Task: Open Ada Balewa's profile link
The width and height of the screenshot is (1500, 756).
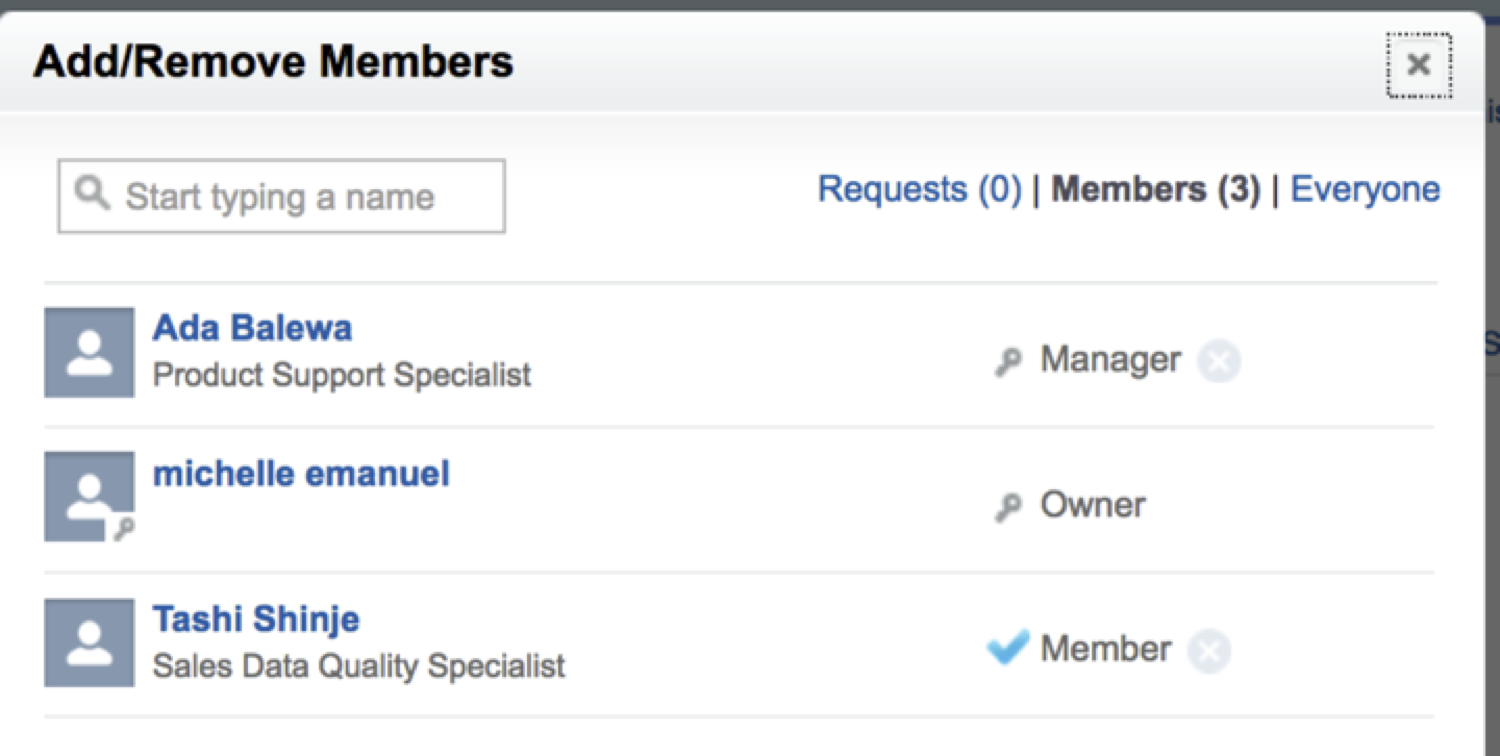Action: pyautogui.click(x=252, y=328)
